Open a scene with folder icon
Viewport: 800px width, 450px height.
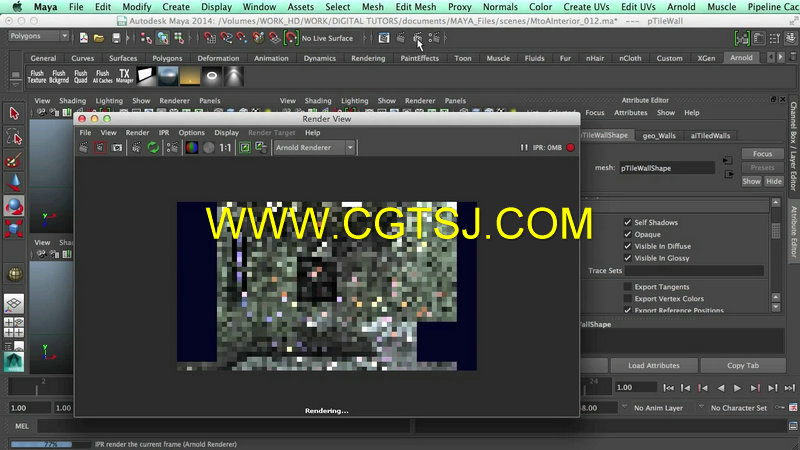pyautogui.click(x=99, y=38)
